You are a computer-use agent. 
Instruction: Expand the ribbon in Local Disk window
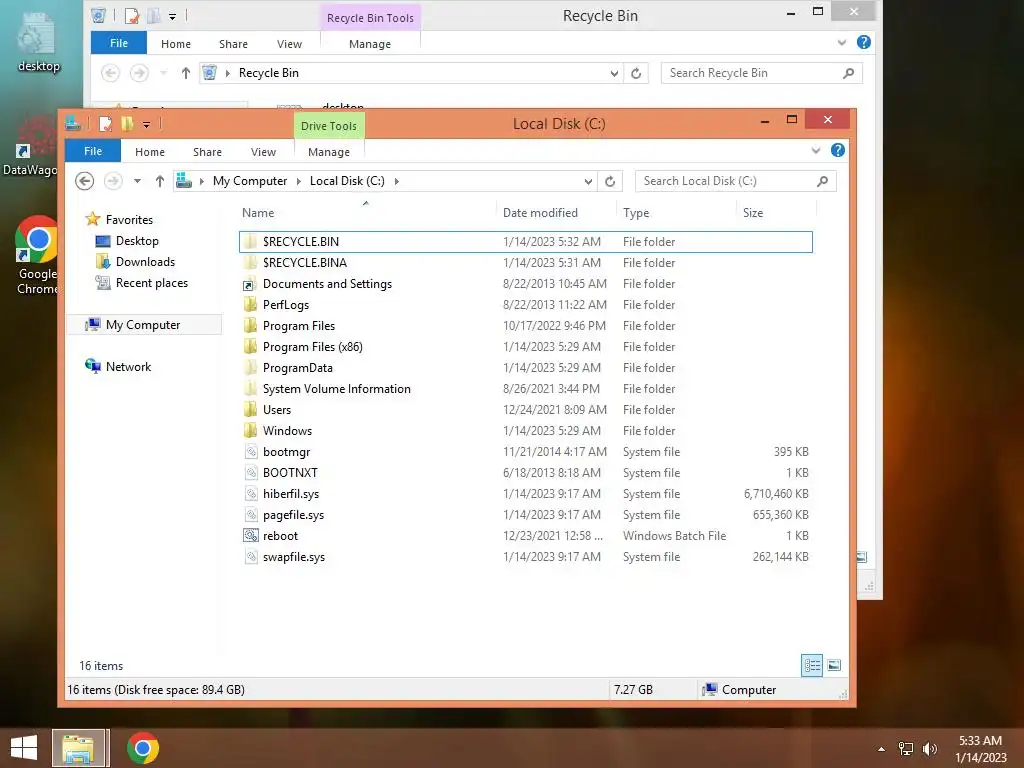click(x=816, y=151)
